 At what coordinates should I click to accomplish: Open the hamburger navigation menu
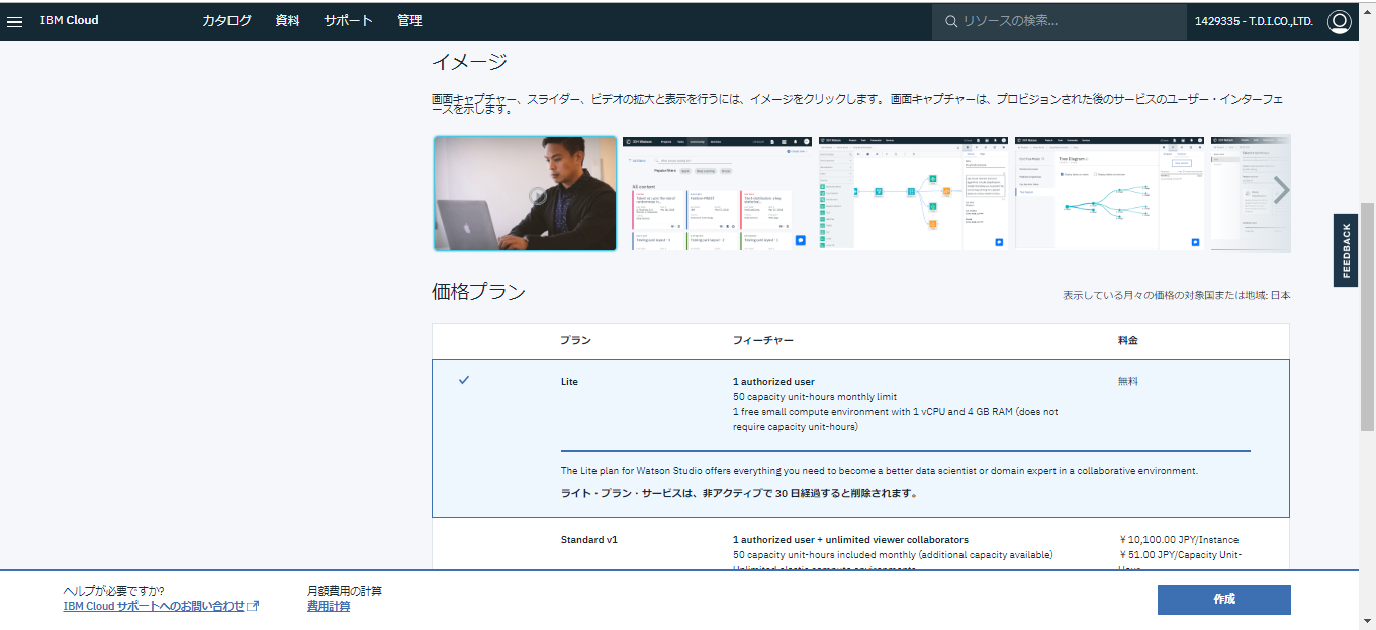[x=15, y=21]
